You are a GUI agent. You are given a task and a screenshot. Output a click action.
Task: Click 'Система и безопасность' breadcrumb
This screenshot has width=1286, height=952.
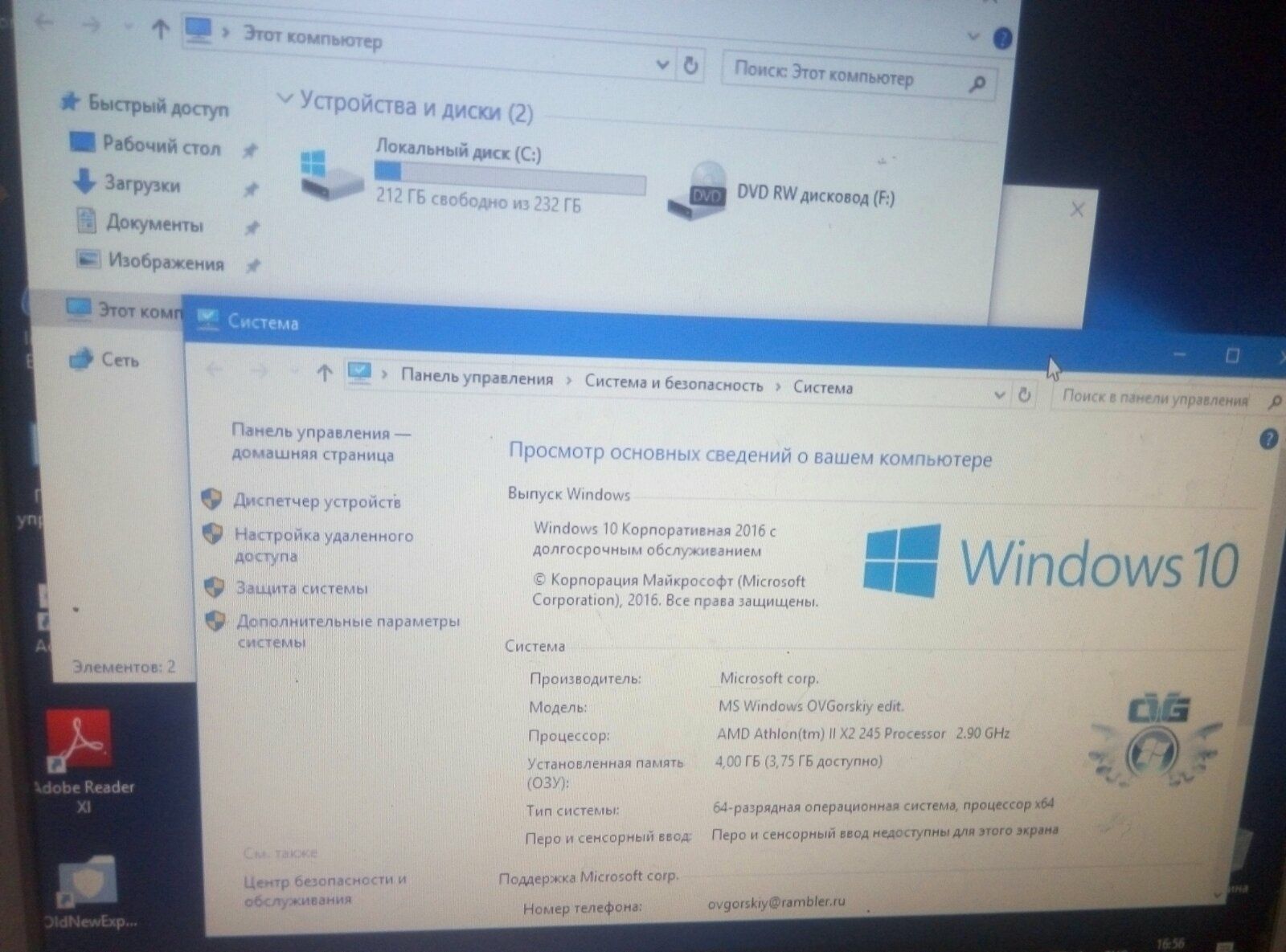(x=674, y=384)
